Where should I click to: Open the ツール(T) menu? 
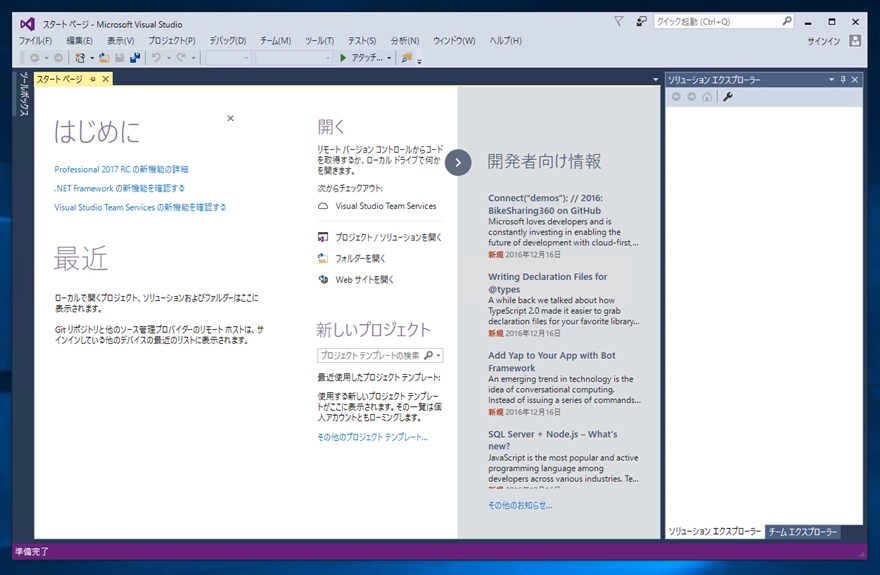point(319,40)
